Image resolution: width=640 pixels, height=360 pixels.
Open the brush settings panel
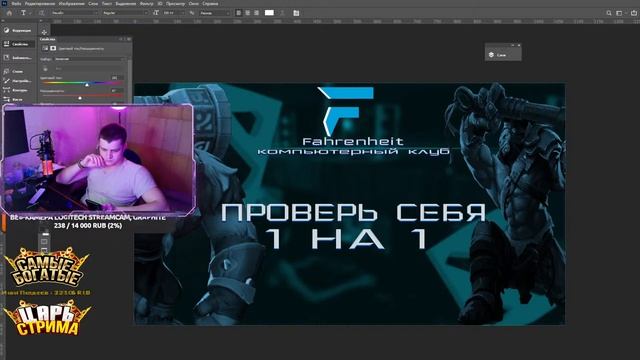18,81
